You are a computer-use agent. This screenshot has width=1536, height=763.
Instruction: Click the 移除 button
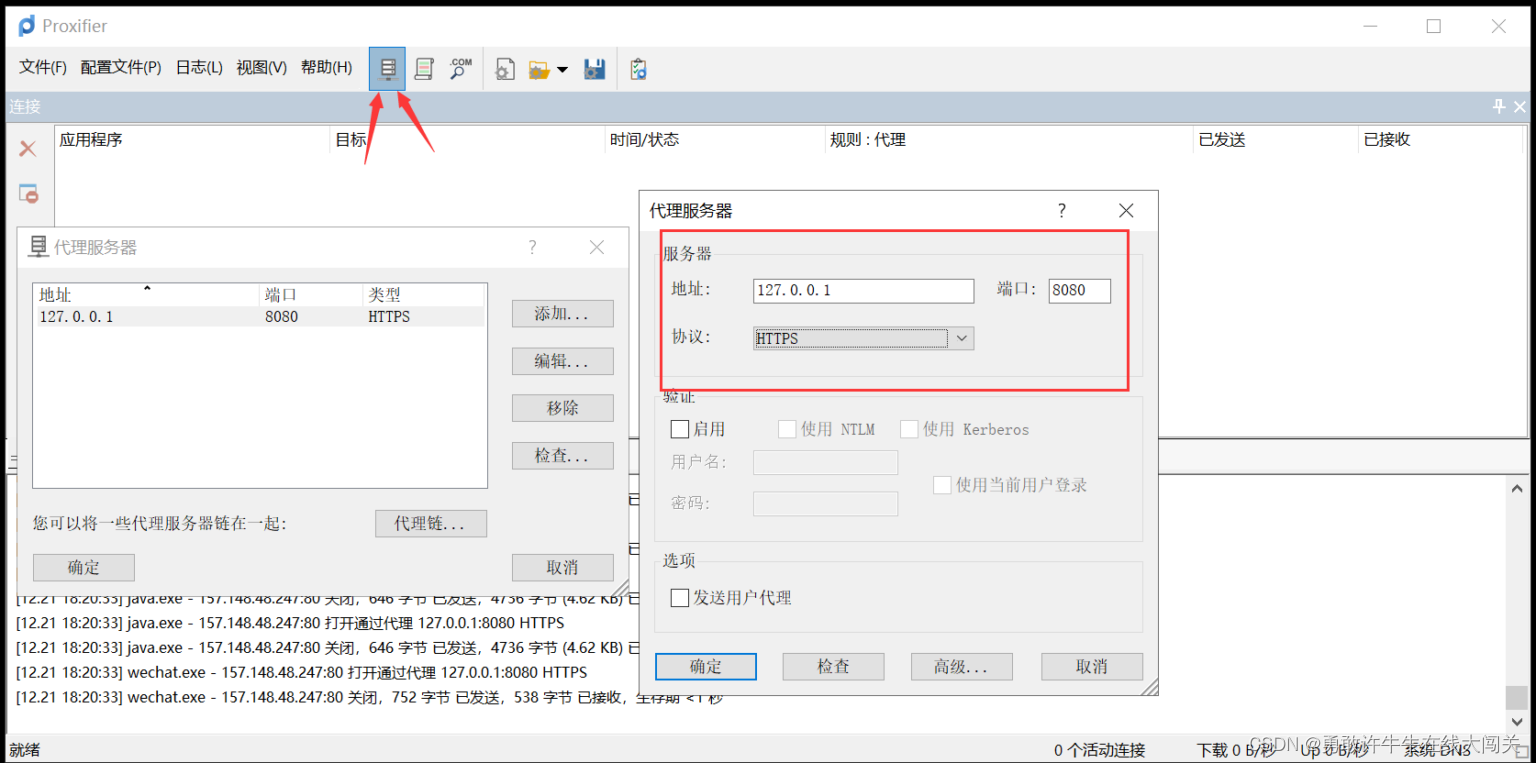click(562, 408)
